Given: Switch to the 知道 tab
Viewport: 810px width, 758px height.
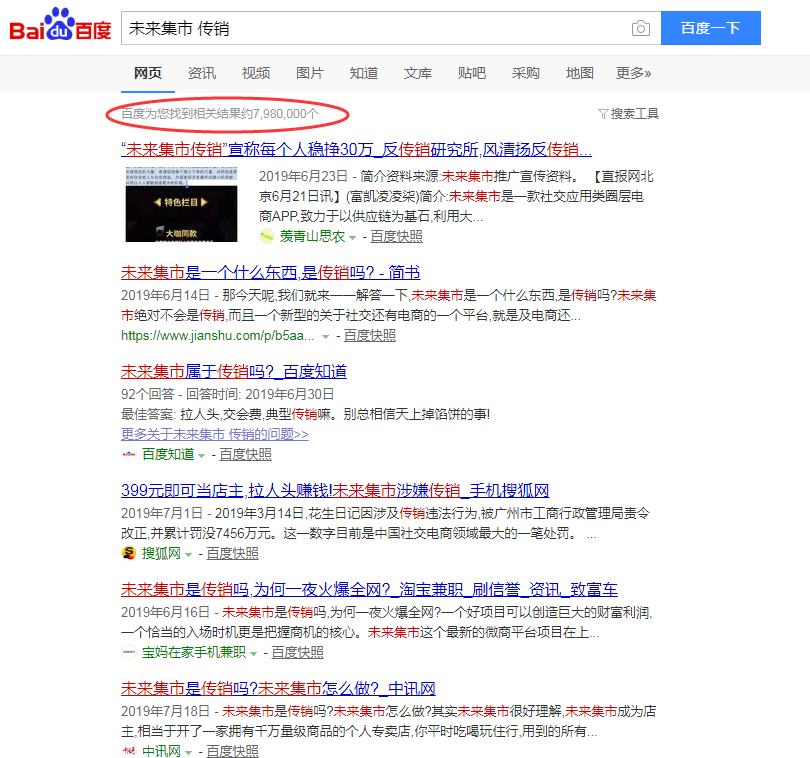Looking at the screenshot, I should coord(364,73).
